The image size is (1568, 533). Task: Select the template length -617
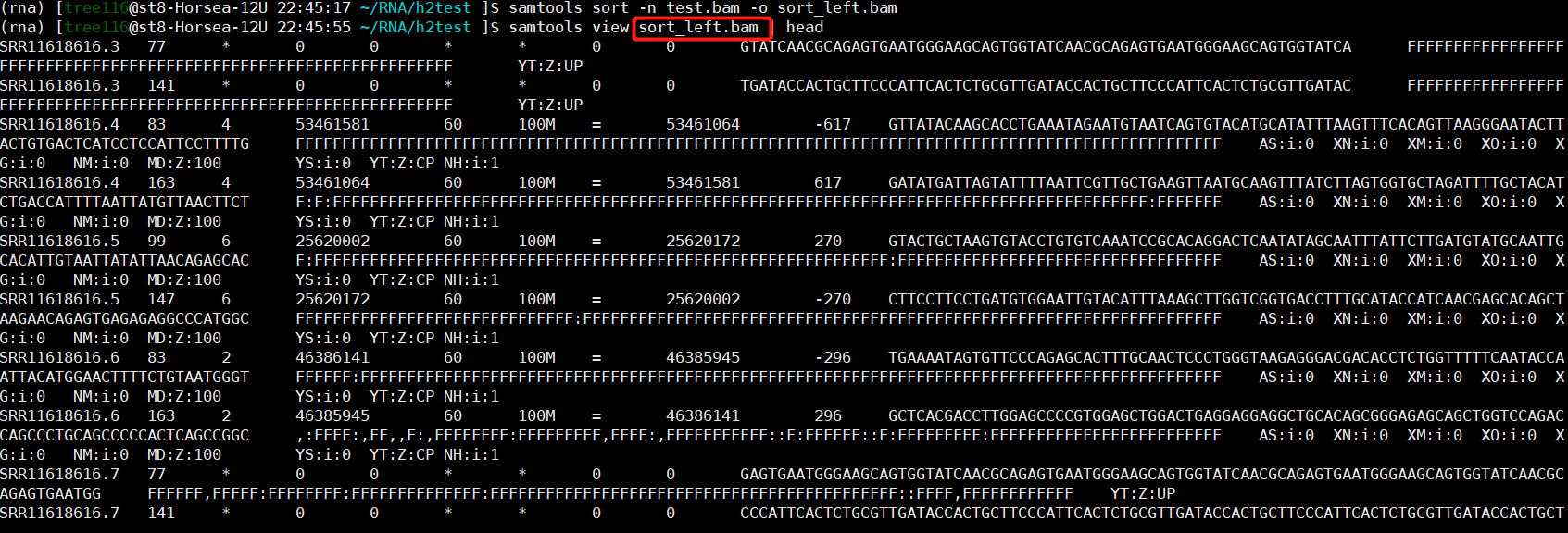833,124
